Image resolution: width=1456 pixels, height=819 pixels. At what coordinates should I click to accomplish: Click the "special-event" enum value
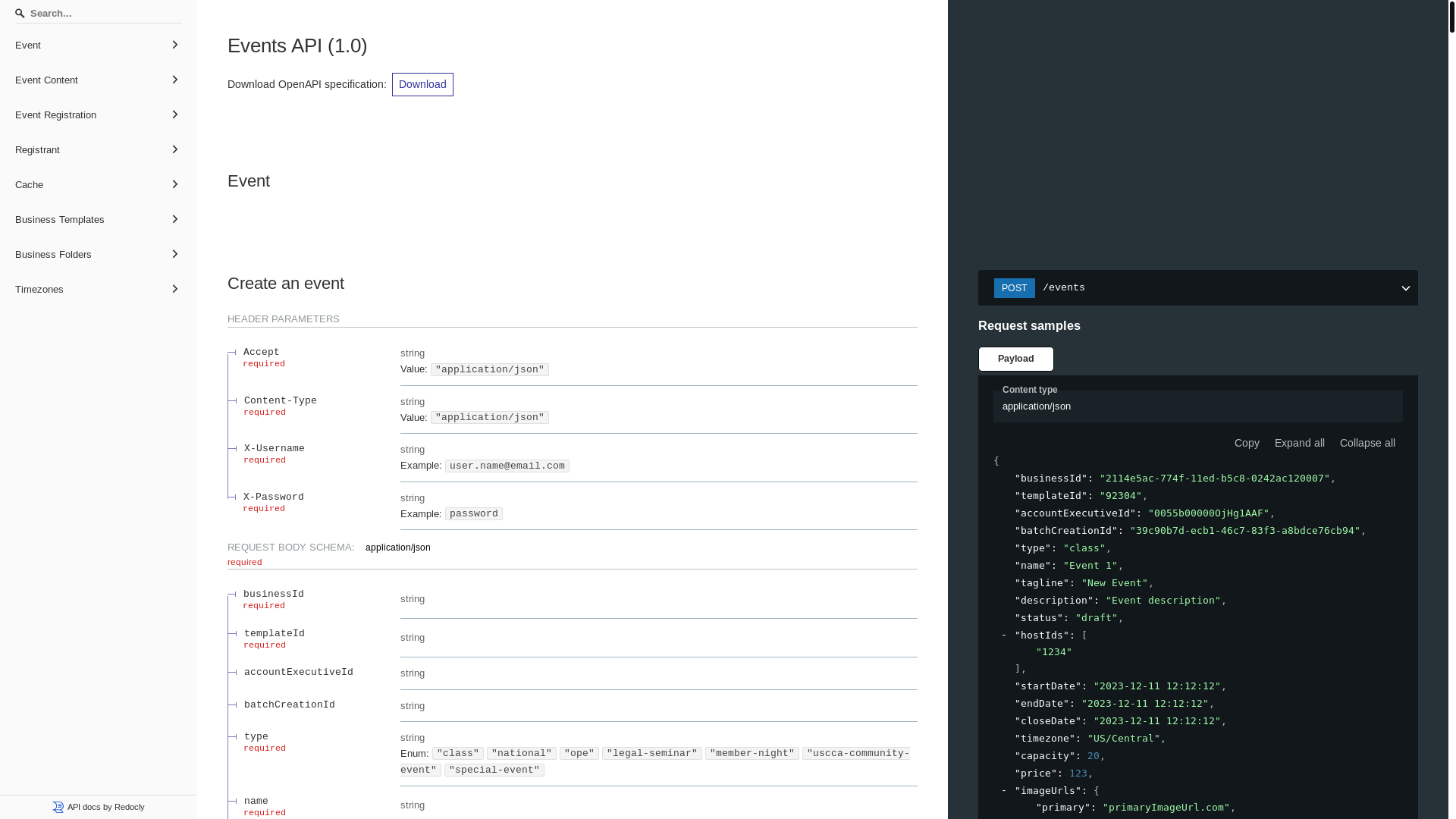click(x=494, y=770)
